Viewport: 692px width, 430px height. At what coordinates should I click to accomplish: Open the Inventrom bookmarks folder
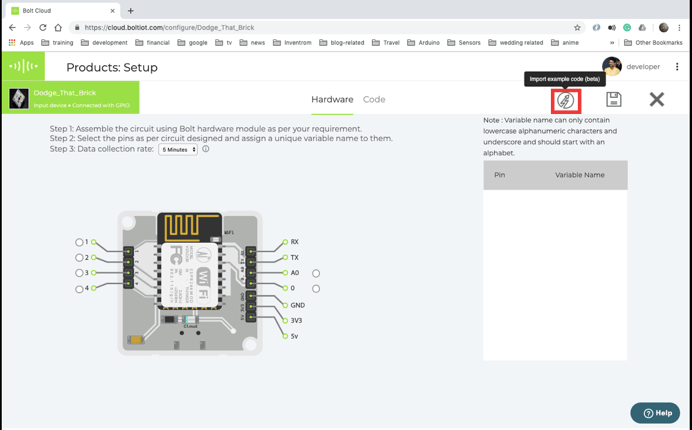(292, 43)
